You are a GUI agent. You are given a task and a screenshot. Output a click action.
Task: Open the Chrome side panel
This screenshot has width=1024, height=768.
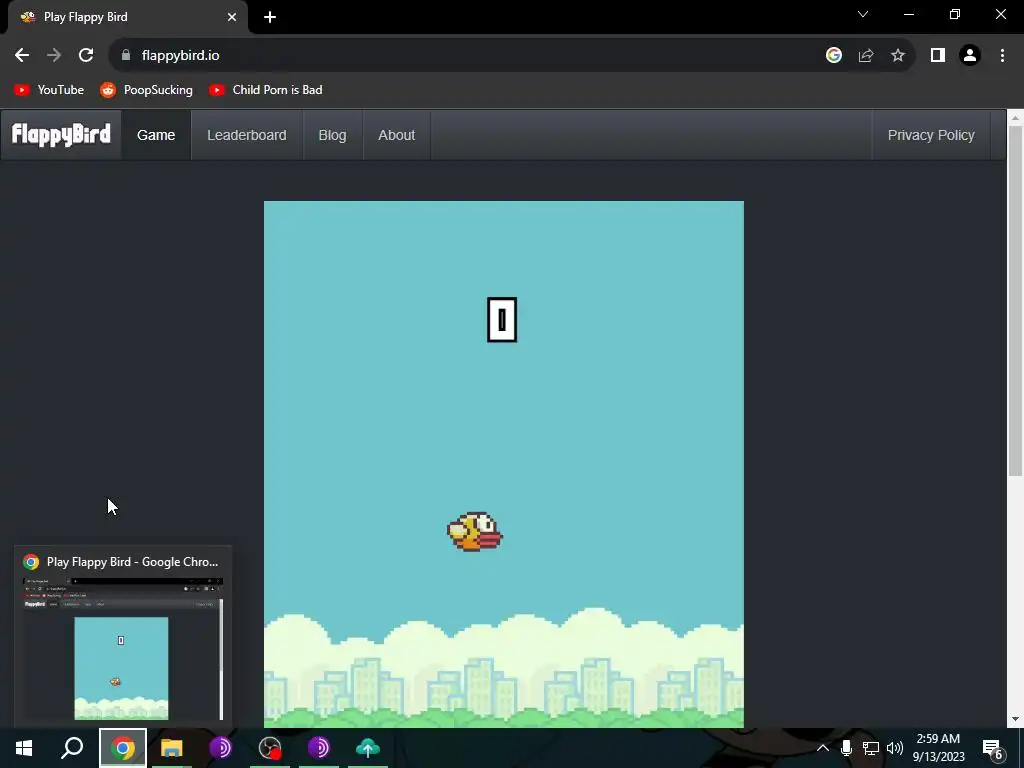938,56
